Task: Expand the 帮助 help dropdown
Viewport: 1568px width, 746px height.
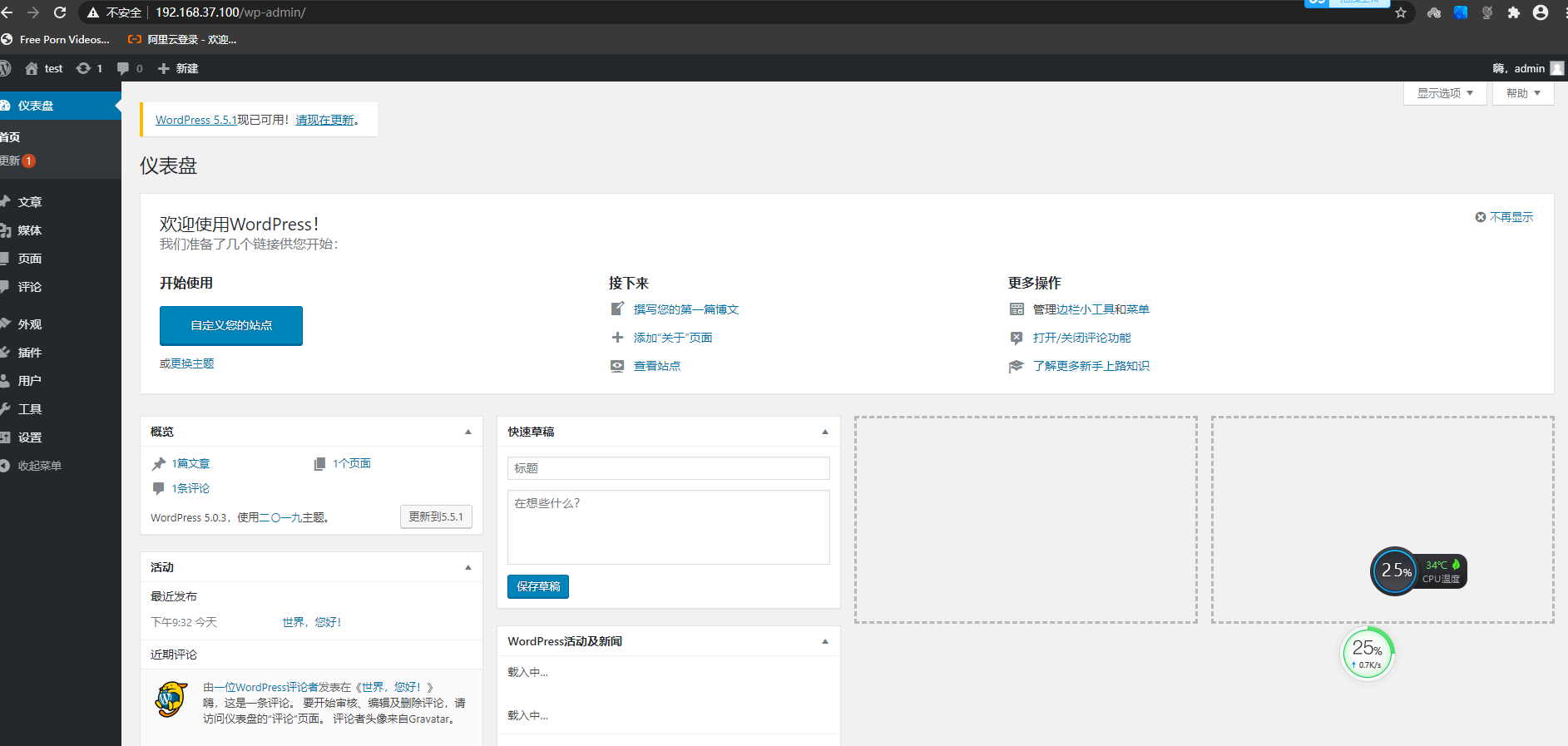Action: [1523, 93]
